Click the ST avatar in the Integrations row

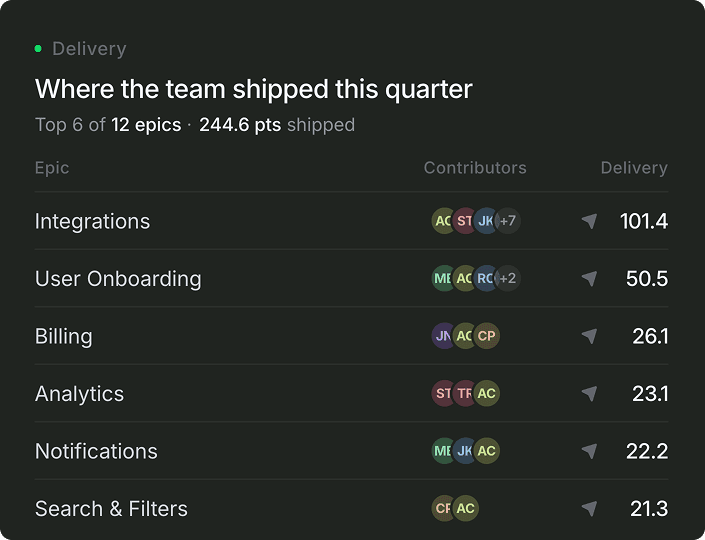point(465,221)
